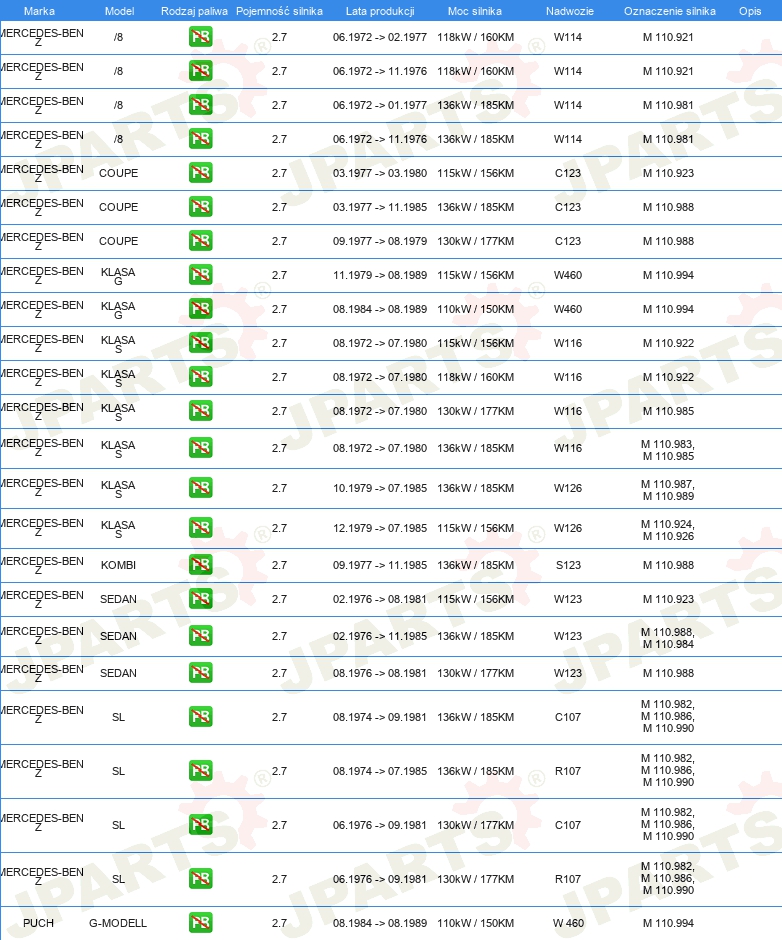
Task: Click fuel icon in SL R107 136kW row
Action: [x=200, y=771]
